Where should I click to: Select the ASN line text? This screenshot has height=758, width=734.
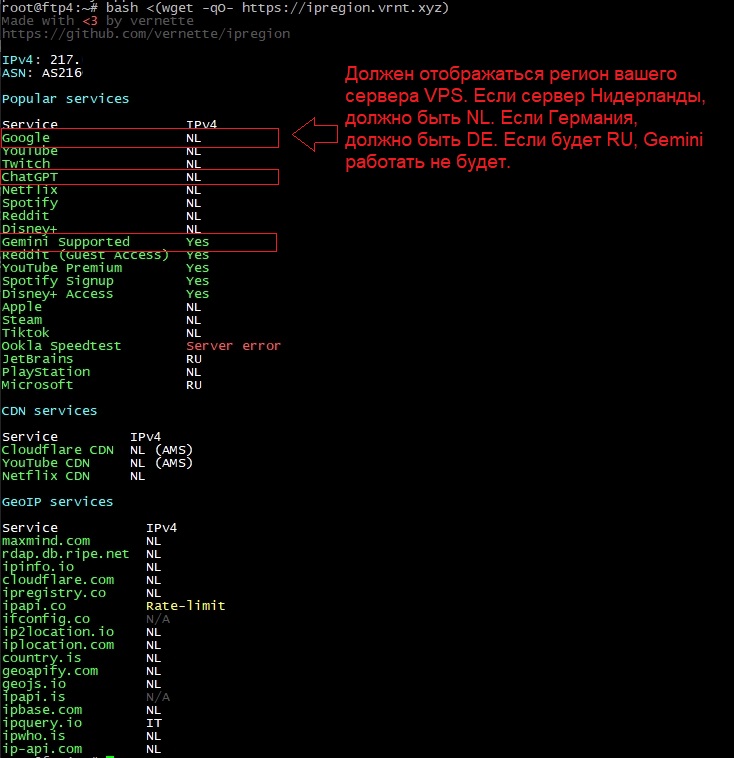[42, 73]
